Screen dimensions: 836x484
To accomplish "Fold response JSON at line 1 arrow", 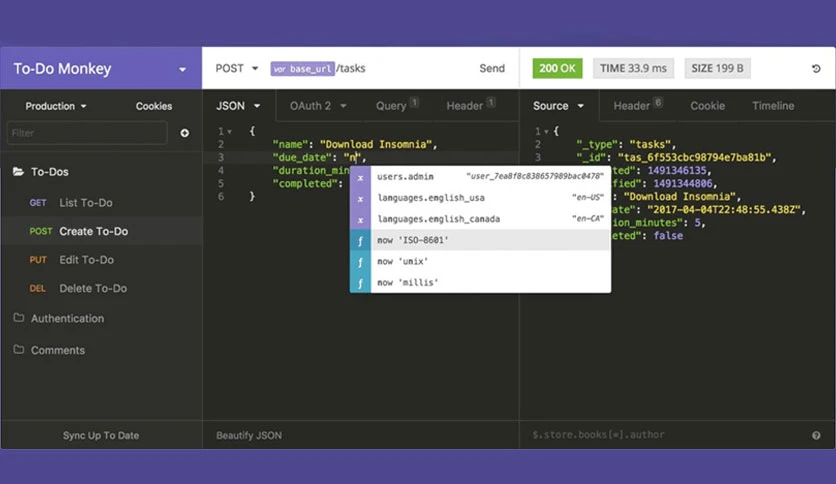I will click(546, 132).
